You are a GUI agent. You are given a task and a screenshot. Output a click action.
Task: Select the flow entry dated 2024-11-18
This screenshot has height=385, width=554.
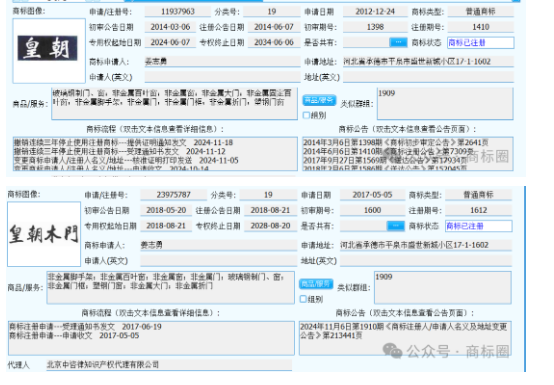point(123,143)
